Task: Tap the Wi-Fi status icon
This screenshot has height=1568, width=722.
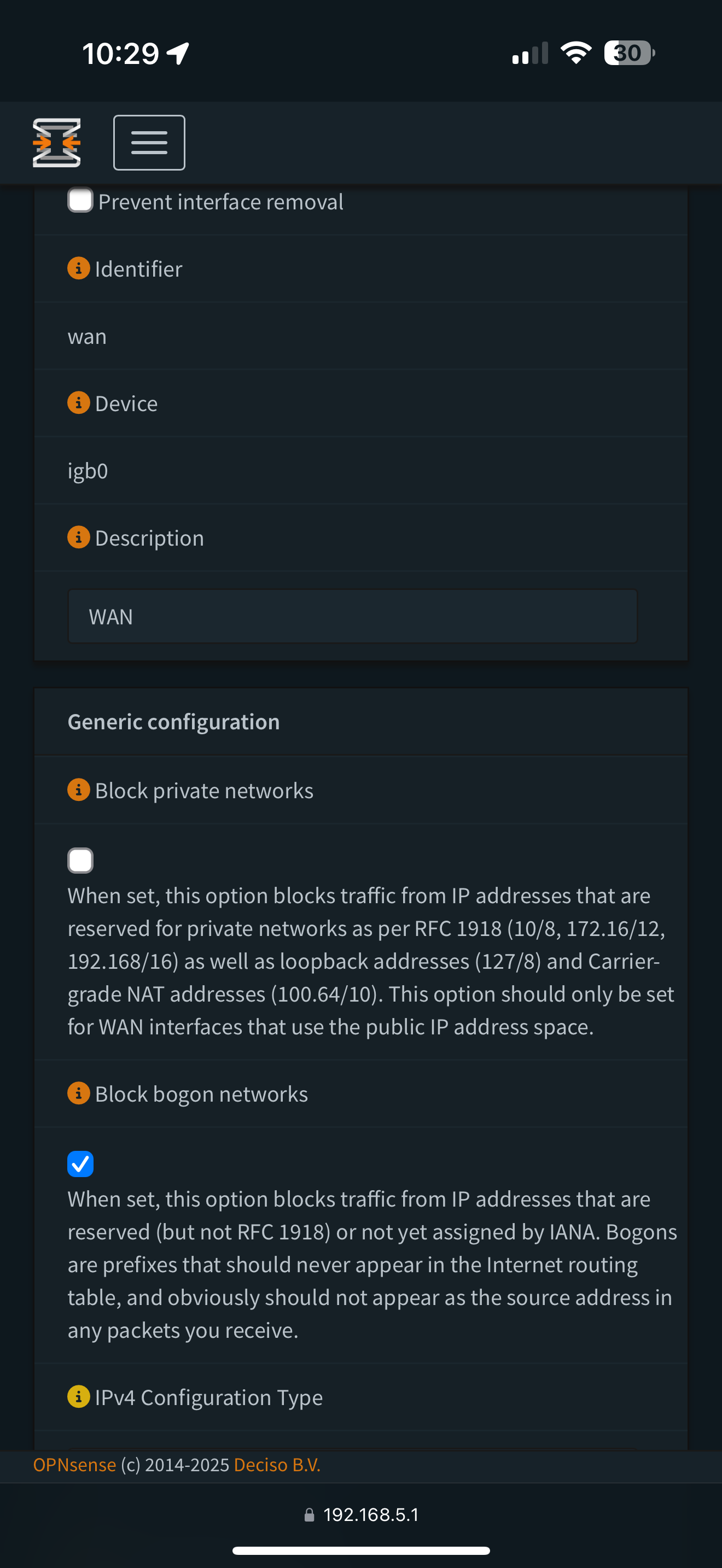Action: click(x=576, y=53)
